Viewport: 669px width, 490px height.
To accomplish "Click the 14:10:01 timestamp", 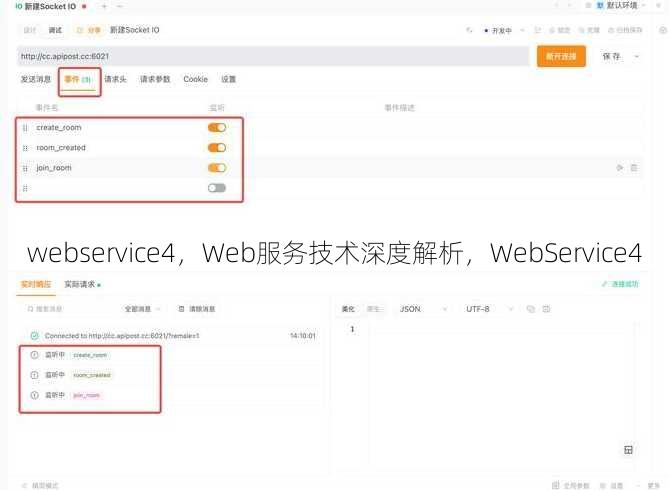I will (303, 336).
